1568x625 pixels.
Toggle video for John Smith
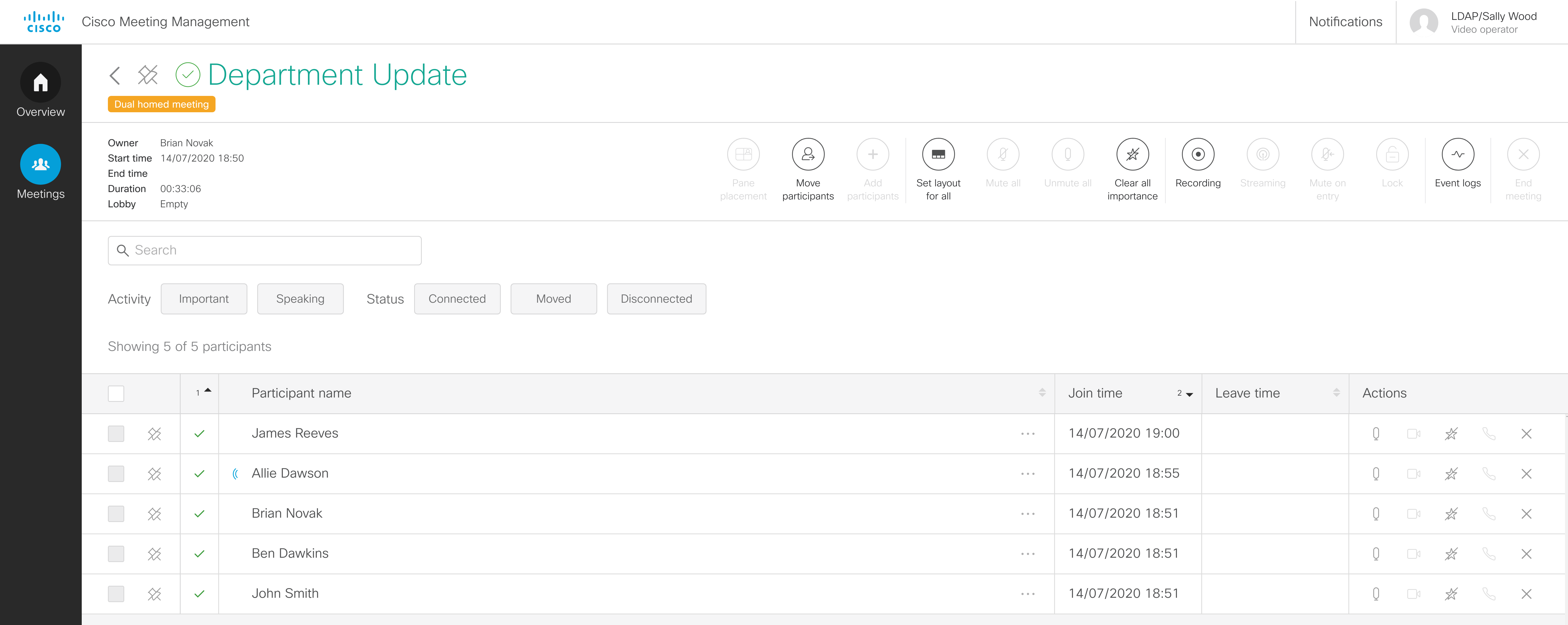pyautogui.click(x=1414, y=594)
